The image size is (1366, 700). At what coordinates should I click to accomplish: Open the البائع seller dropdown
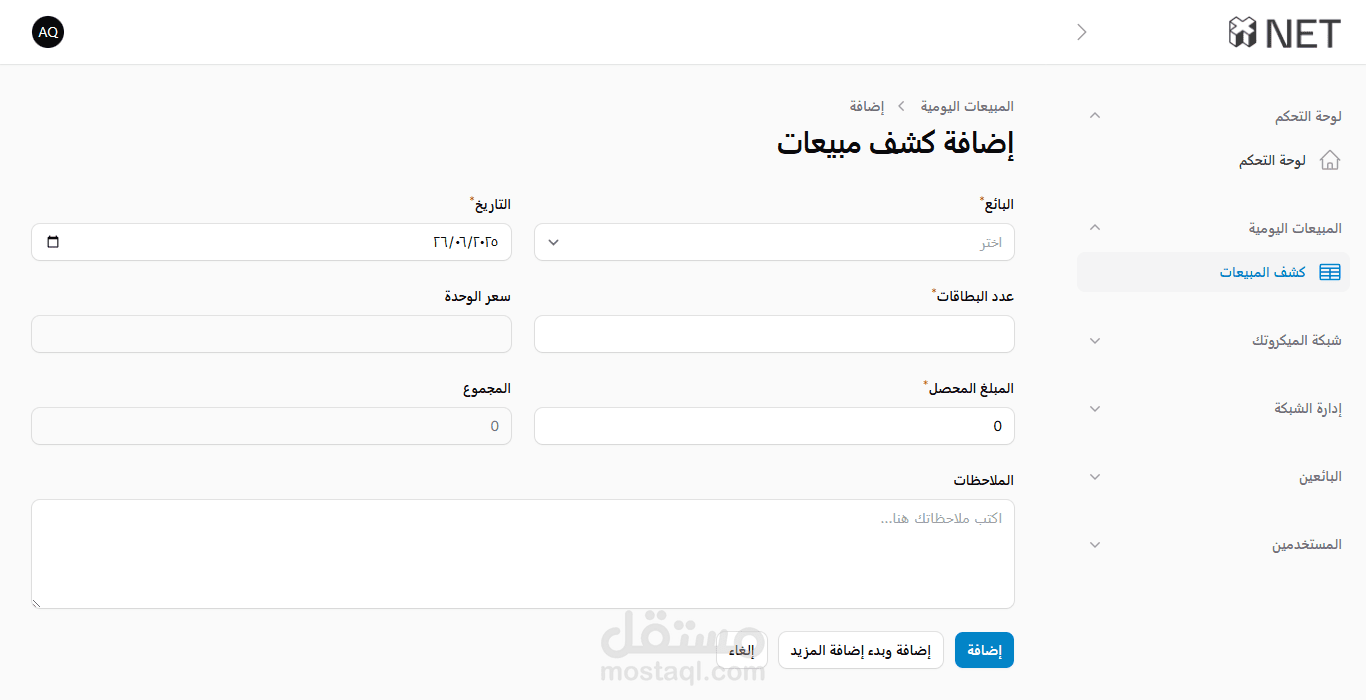[x=774, y=242]
